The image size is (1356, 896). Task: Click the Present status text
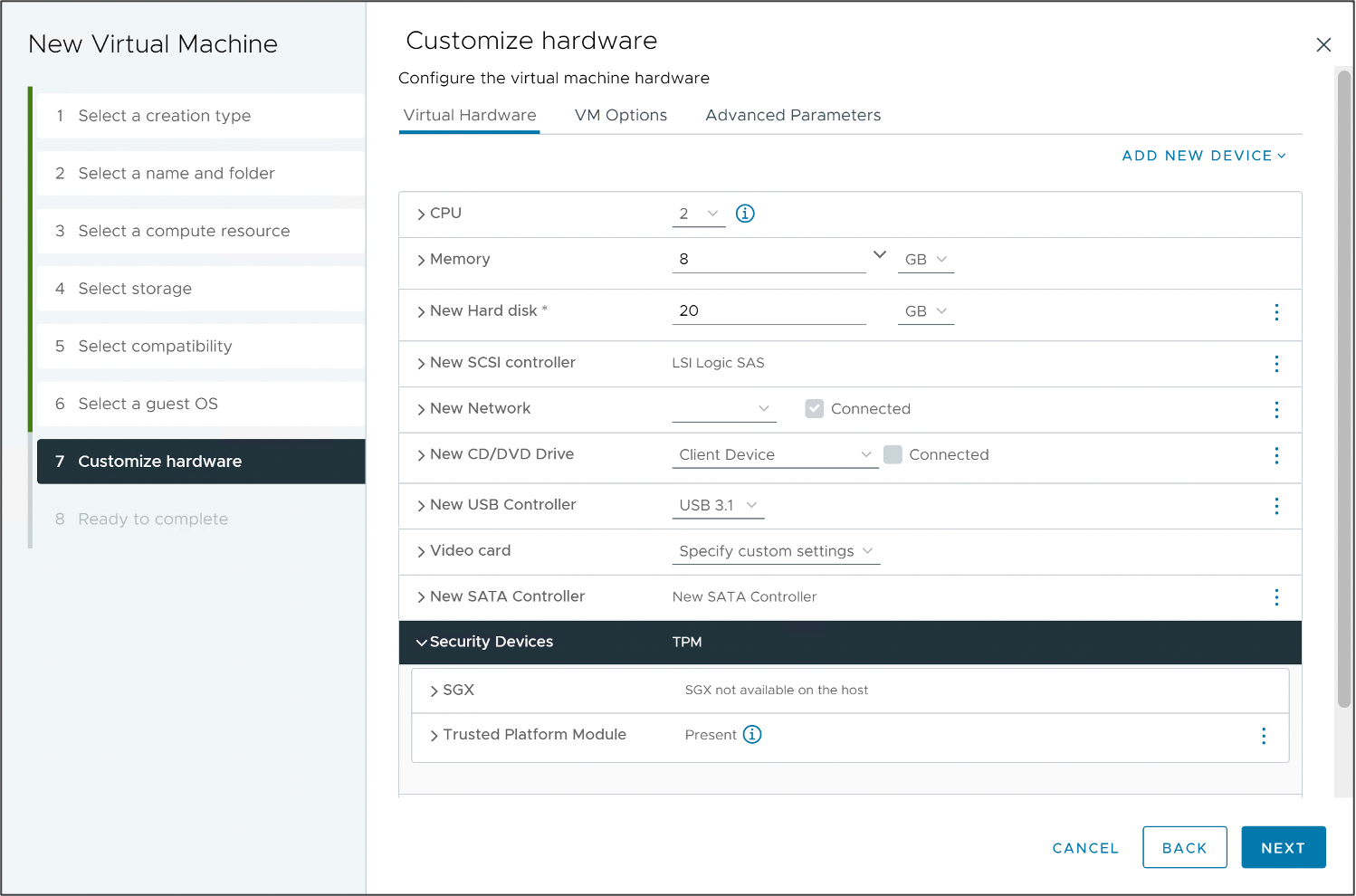coord(711,735)
